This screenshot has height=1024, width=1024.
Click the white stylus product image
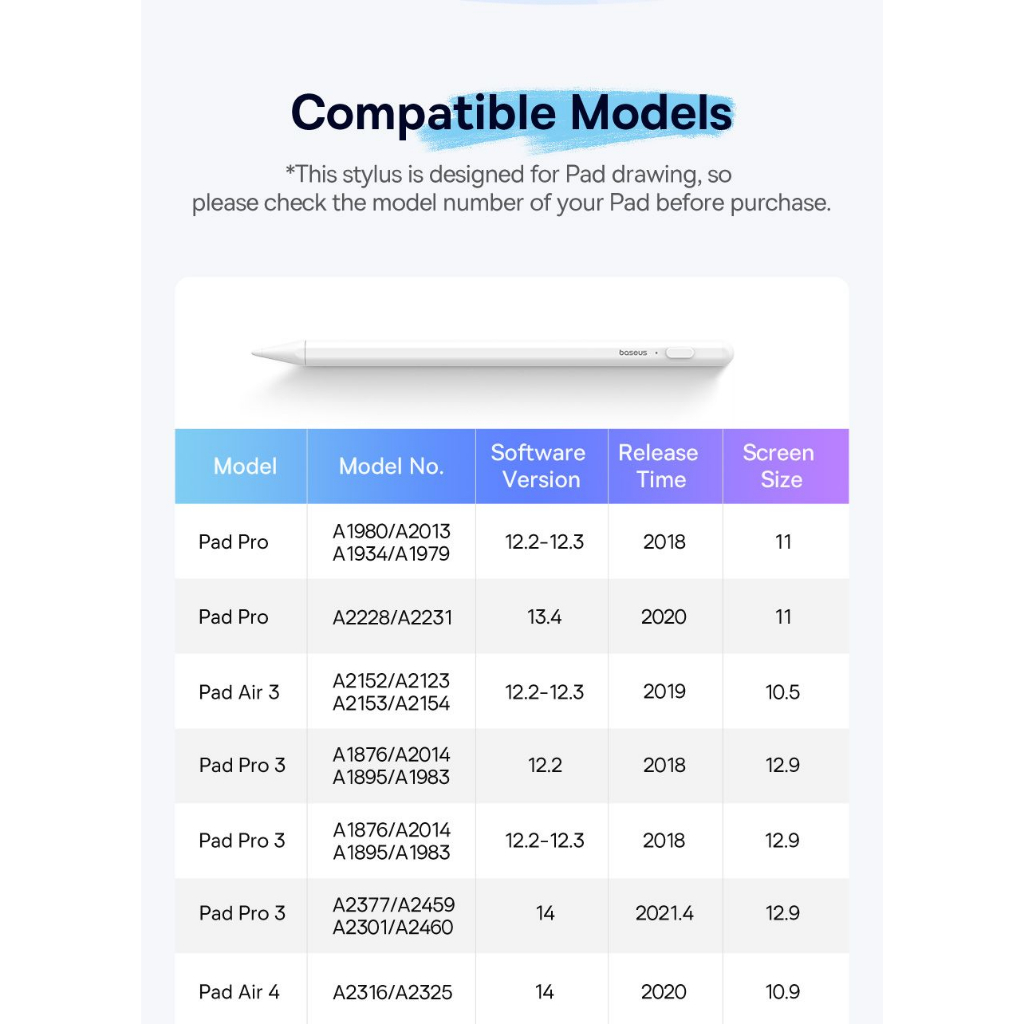click(493, 353)
